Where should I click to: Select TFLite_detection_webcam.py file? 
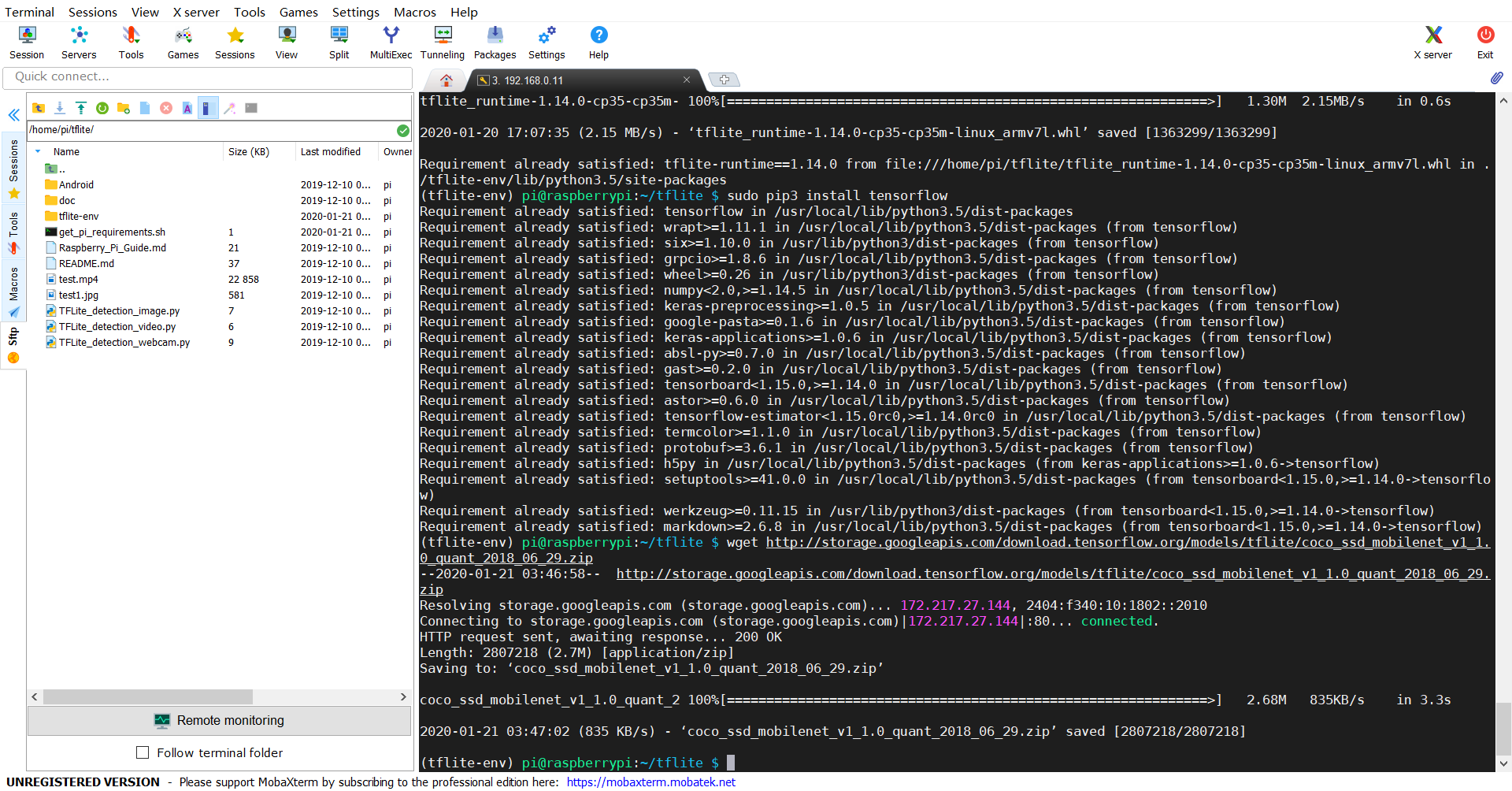[124, 343]
